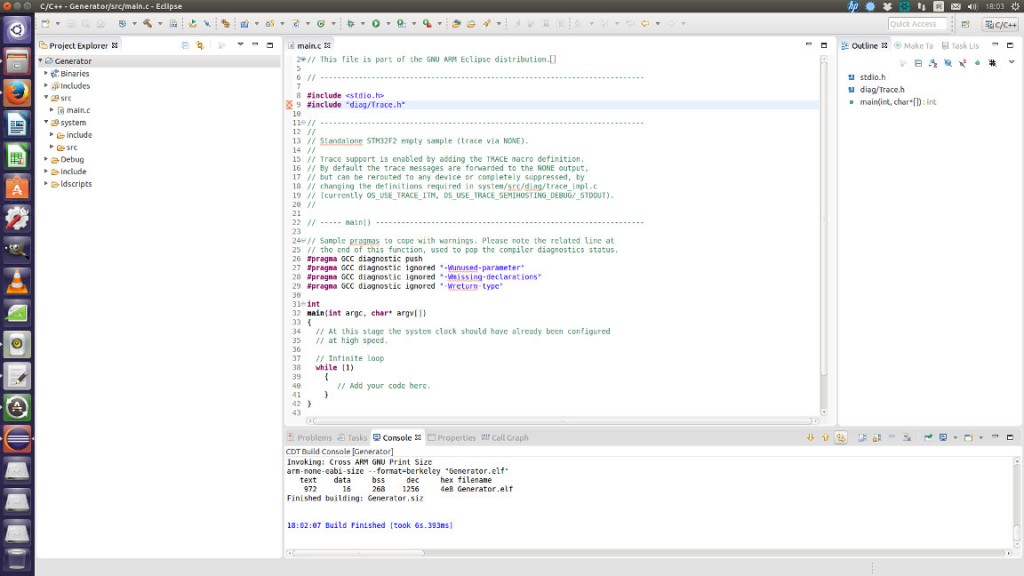Open the Open Console dropdown arrow
The image size is (1024, 576).
tap(981, 438)
